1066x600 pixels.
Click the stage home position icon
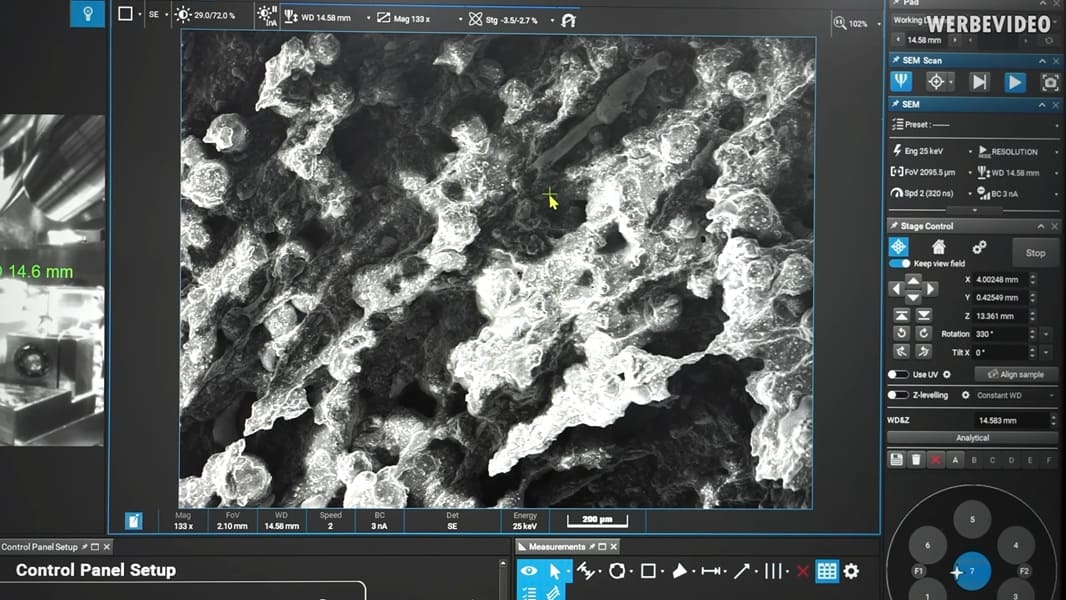(x=939, y=246)
